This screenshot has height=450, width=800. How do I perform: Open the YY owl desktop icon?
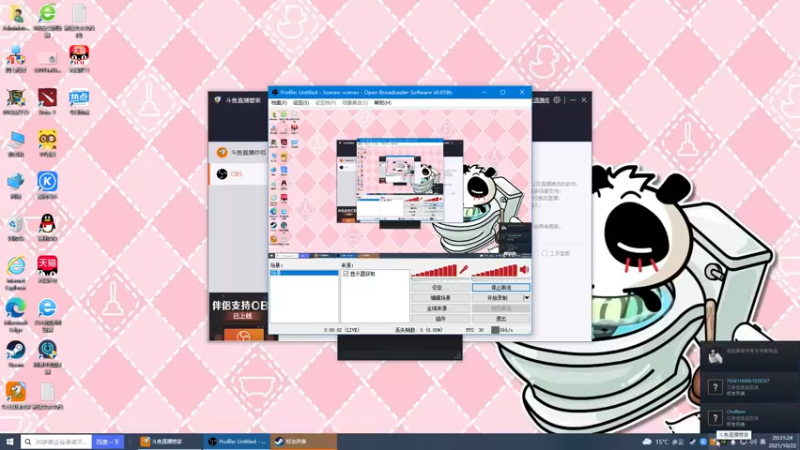[47, 143]
